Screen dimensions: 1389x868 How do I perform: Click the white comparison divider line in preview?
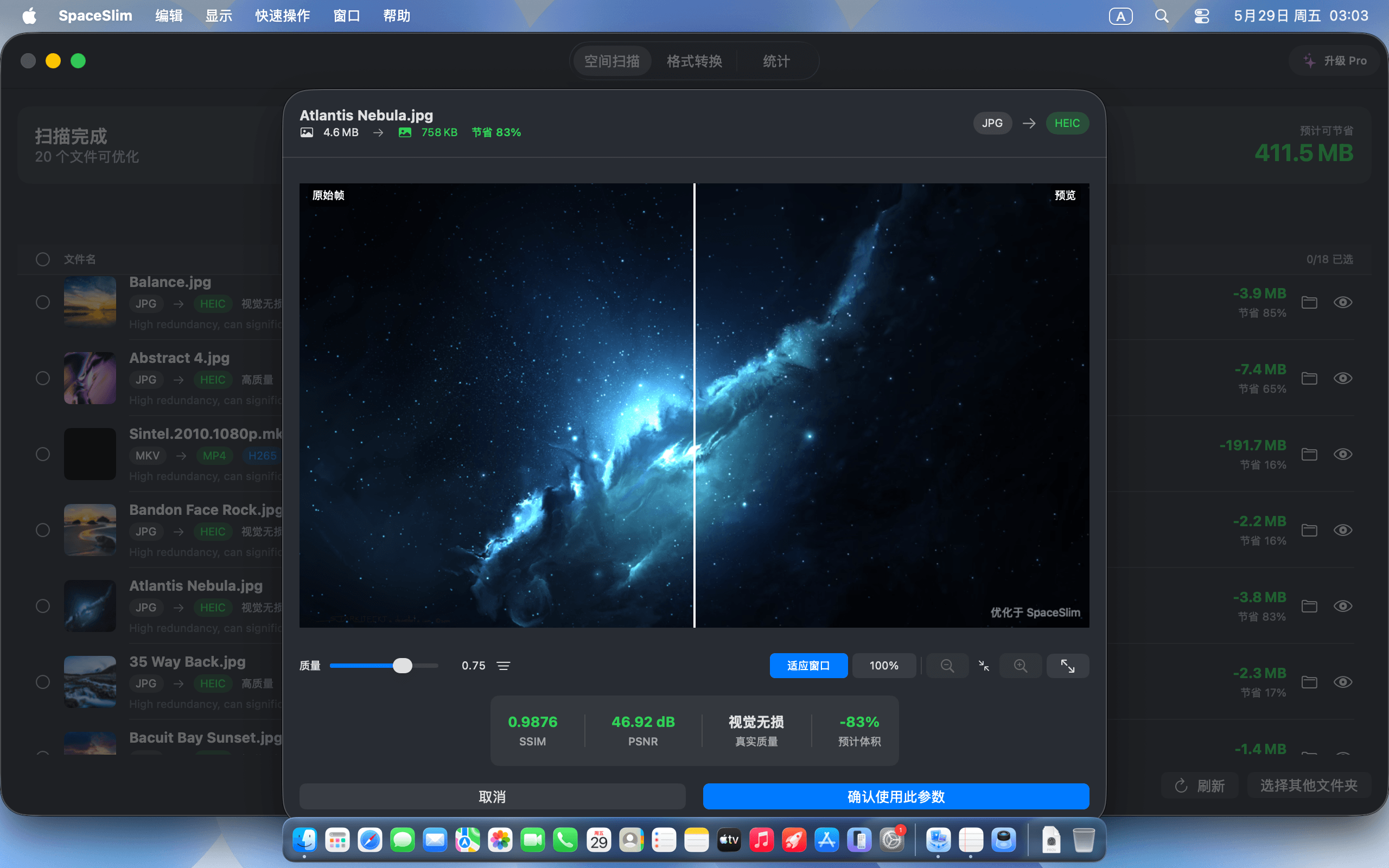pos(694,405)
